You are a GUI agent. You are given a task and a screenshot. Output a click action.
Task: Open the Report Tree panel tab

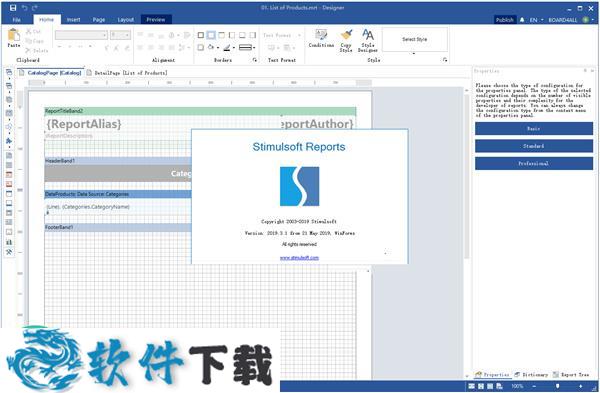[x=571, y=375]
